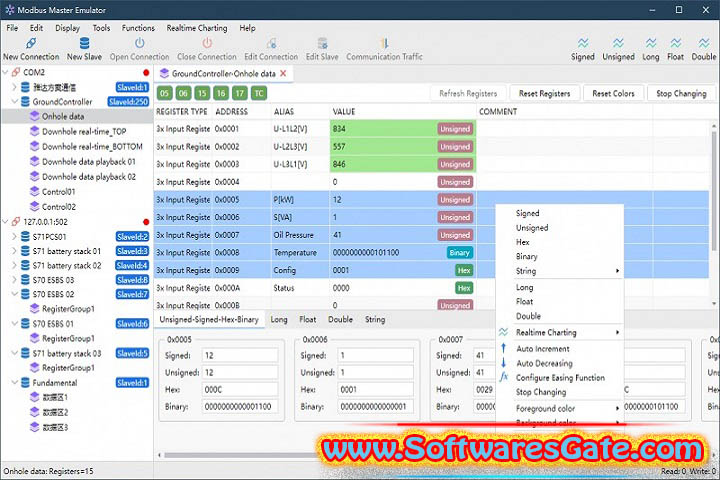
Task: Click the New Connection toolbar icon
Action: (x=31, y=43)
